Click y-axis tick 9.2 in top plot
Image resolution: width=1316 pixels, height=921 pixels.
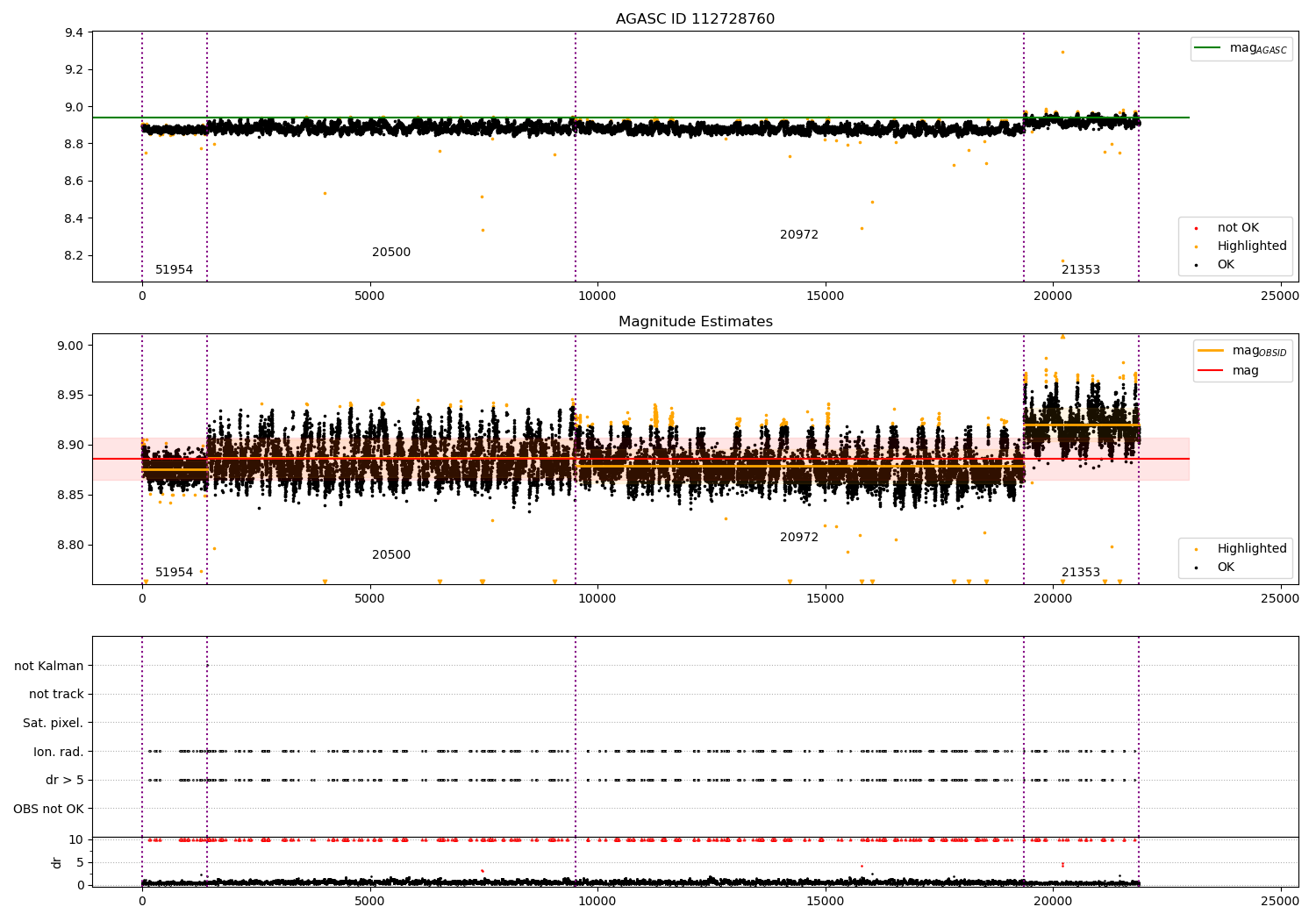[75, 70]
